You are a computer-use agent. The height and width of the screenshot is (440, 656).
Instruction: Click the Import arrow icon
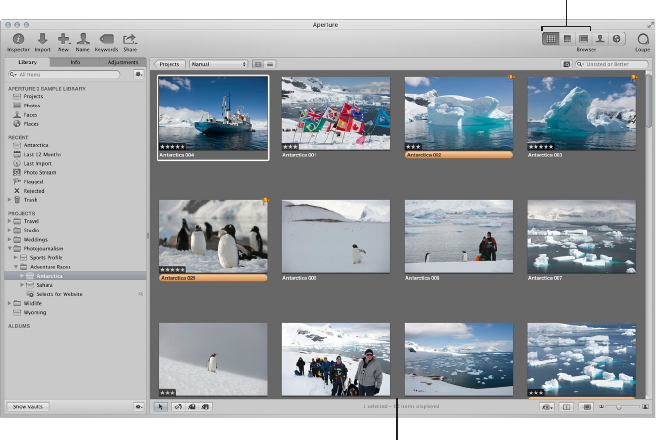[42, 38]
